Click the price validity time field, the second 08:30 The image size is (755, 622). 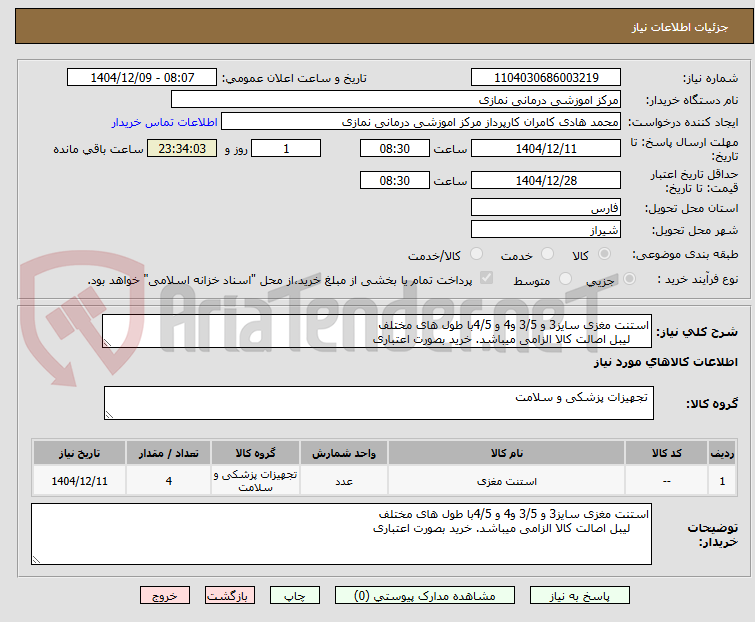point(394,181)
